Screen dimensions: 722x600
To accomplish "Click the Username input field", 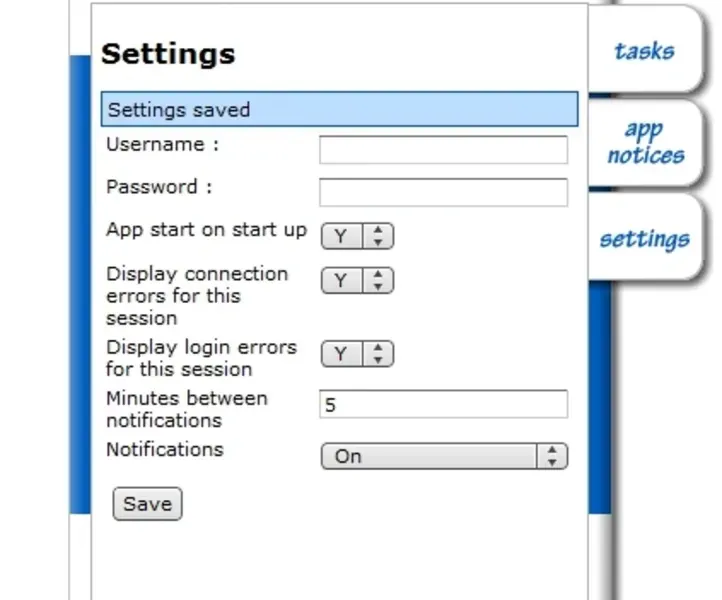I will coord(443,150).
